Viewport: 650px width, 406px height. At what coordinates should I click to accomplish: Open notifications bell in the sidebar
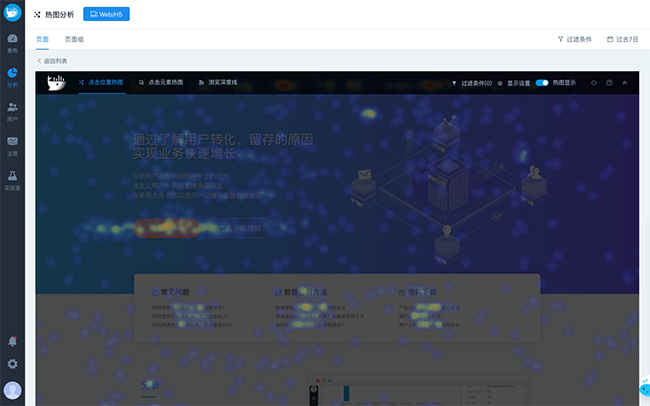tap(12, 341)
